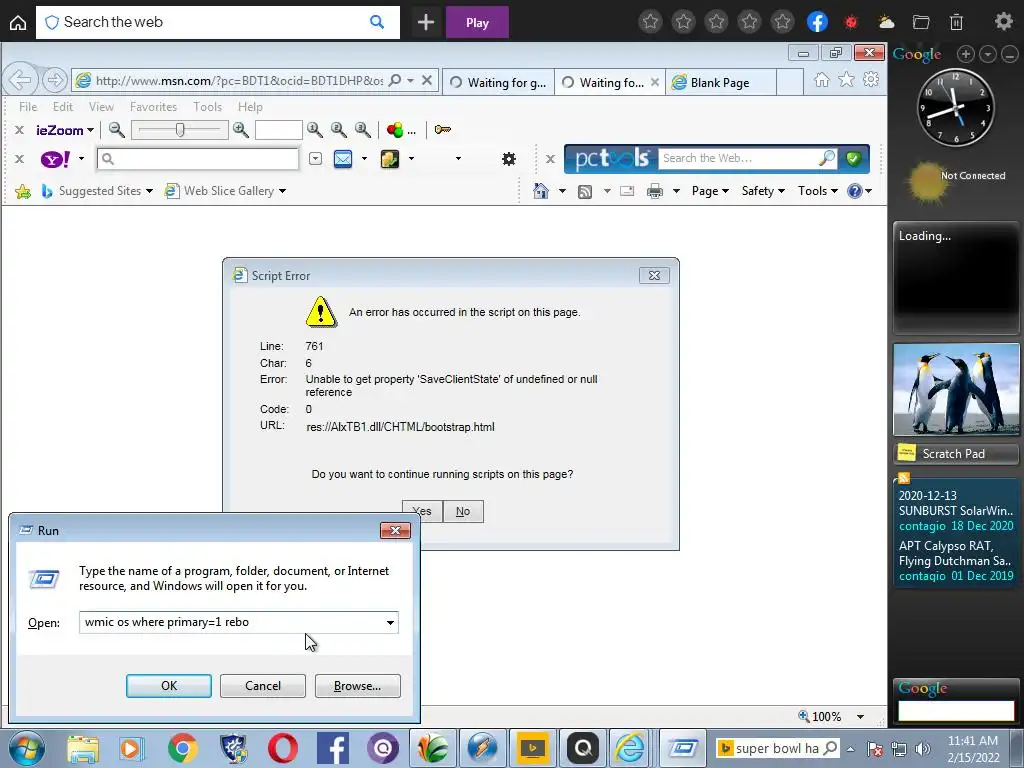Click the printer icon in command bar

coord(654,191)
